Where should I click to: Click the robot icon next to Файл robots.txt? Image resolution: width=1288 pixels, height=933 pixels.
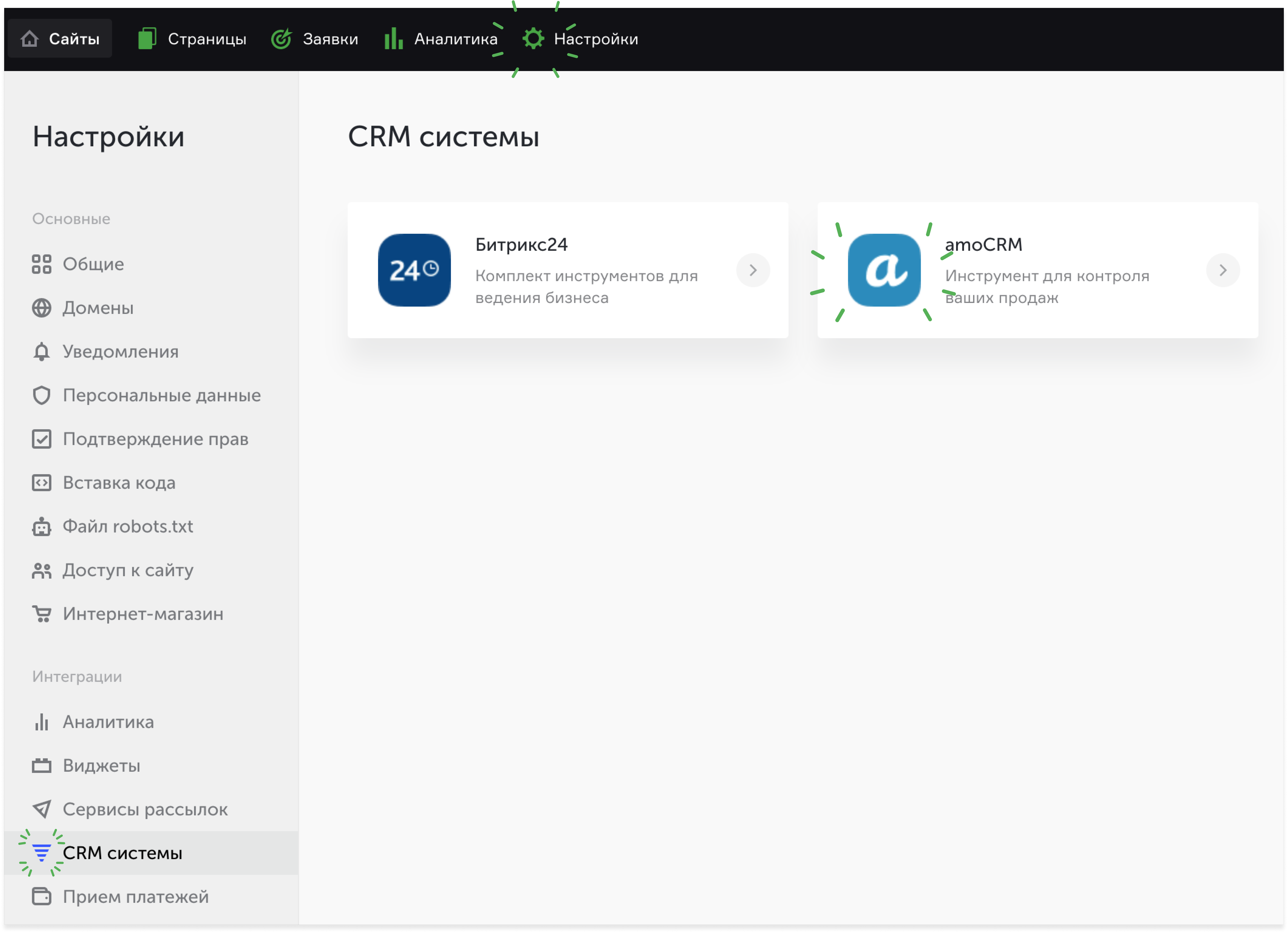[x=41, y=526]
